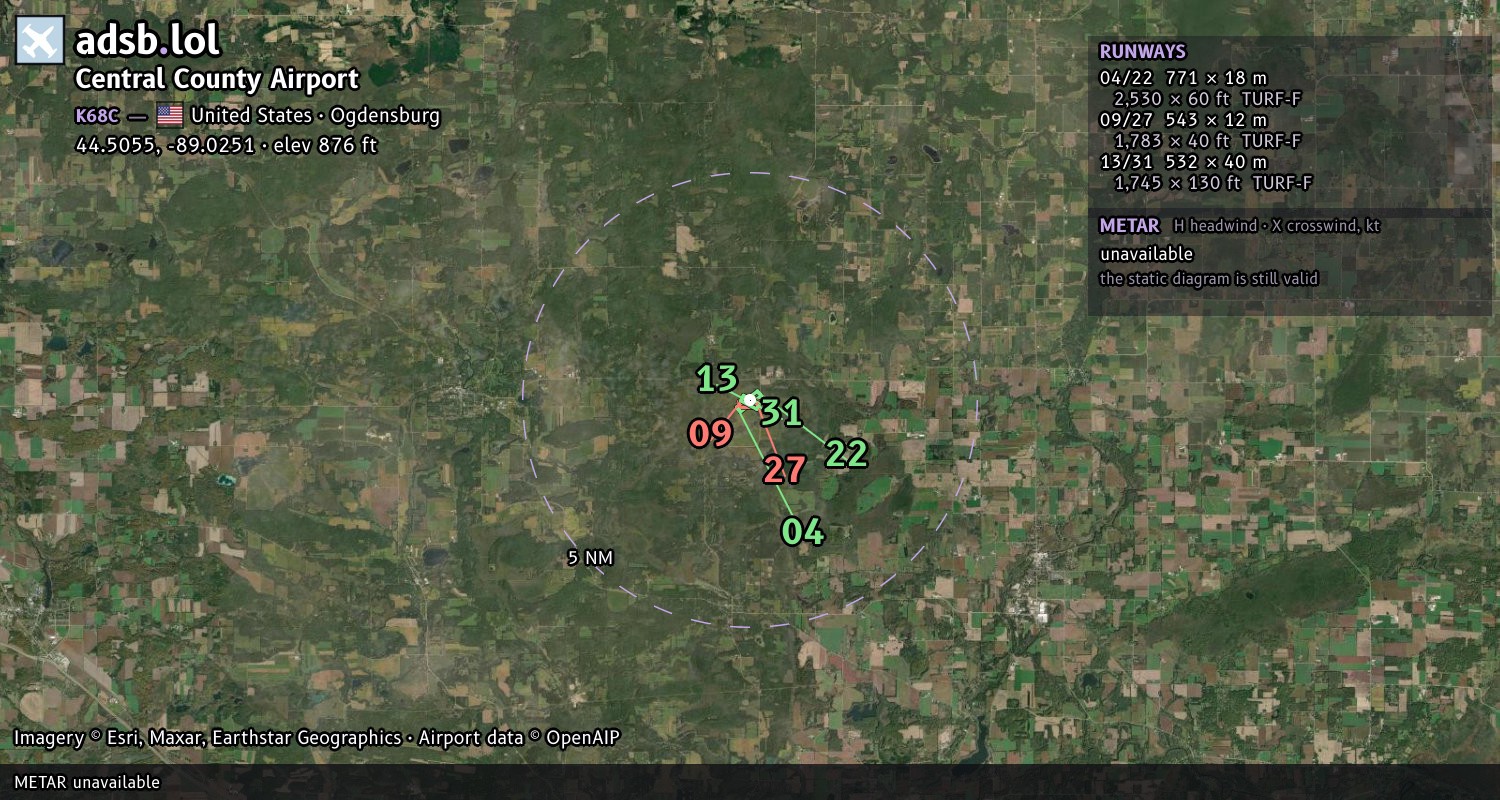
Task: Click the adsb.lol airplane logo icon
Action: pos(40,40)
